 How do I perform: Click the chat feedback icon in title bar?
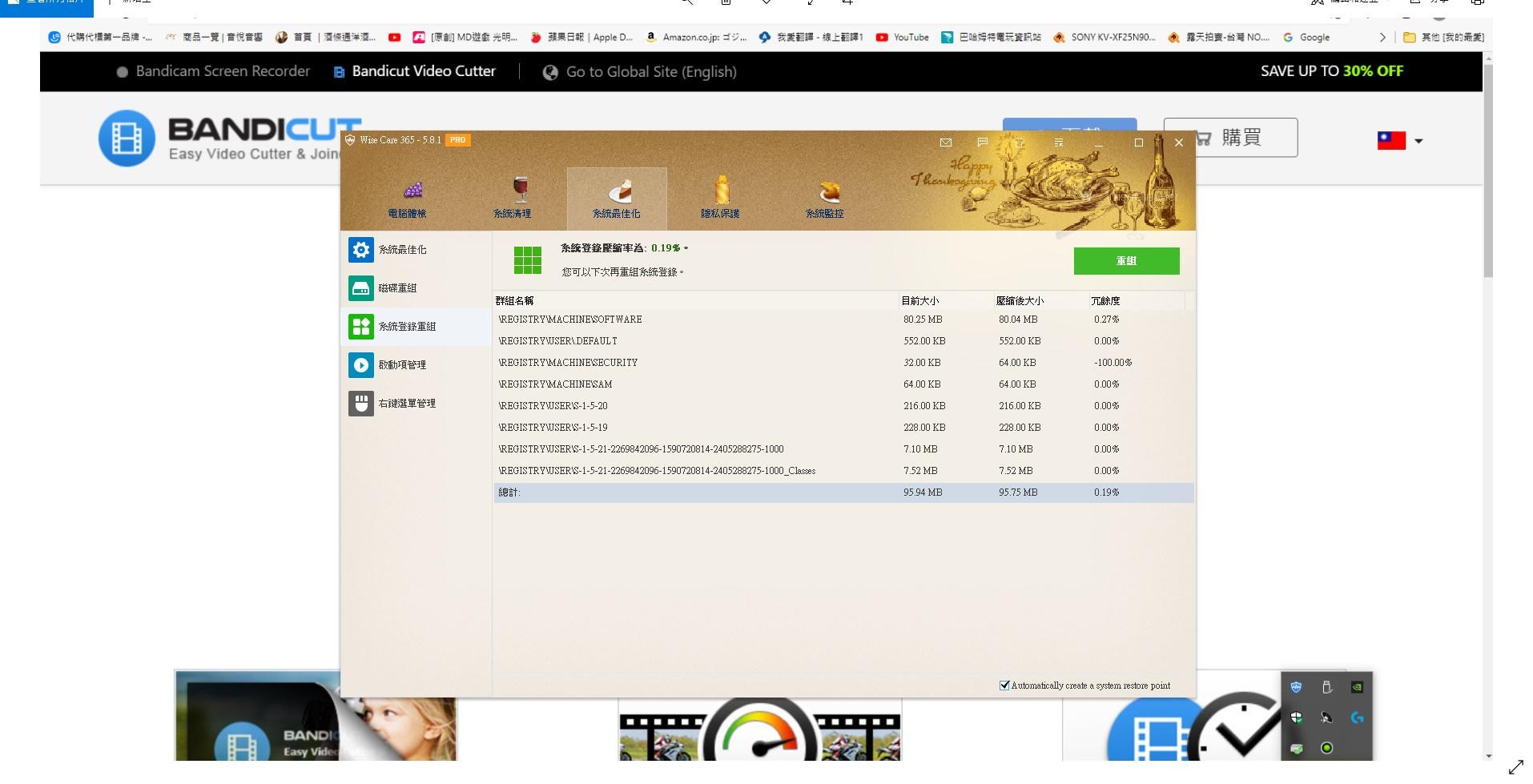(x=982, y=143)
